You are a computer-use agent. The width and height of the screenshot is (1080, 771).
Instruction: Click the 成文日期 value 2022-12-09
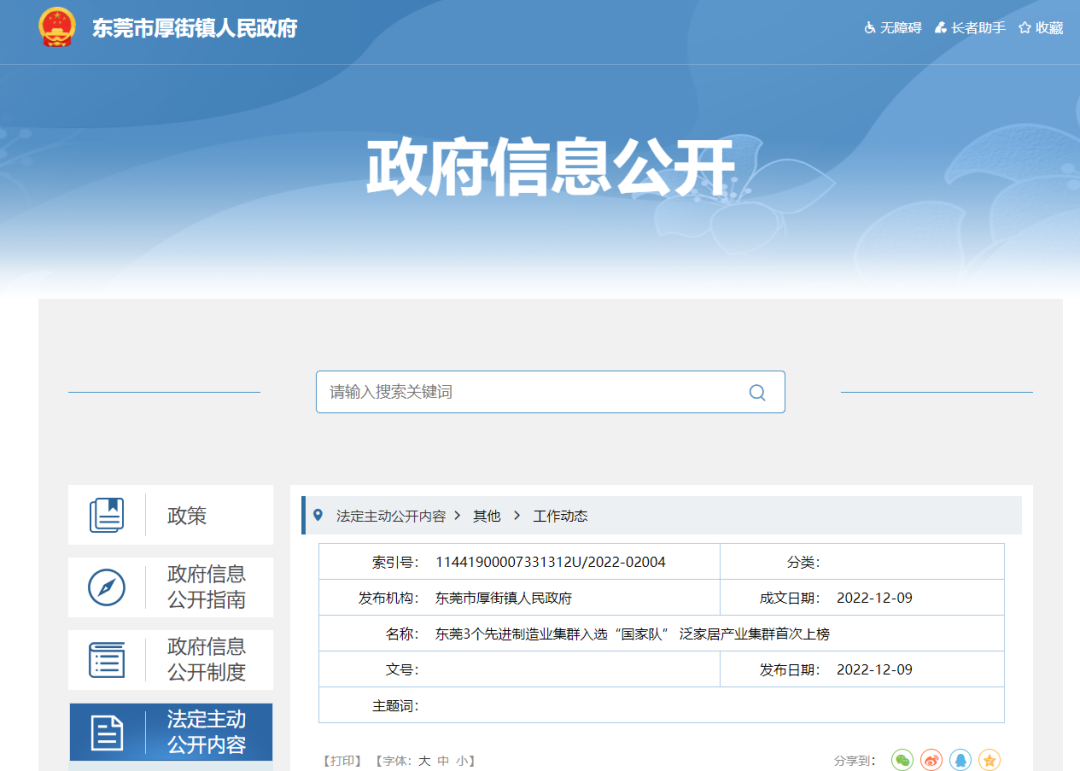(x=874, y=598)
